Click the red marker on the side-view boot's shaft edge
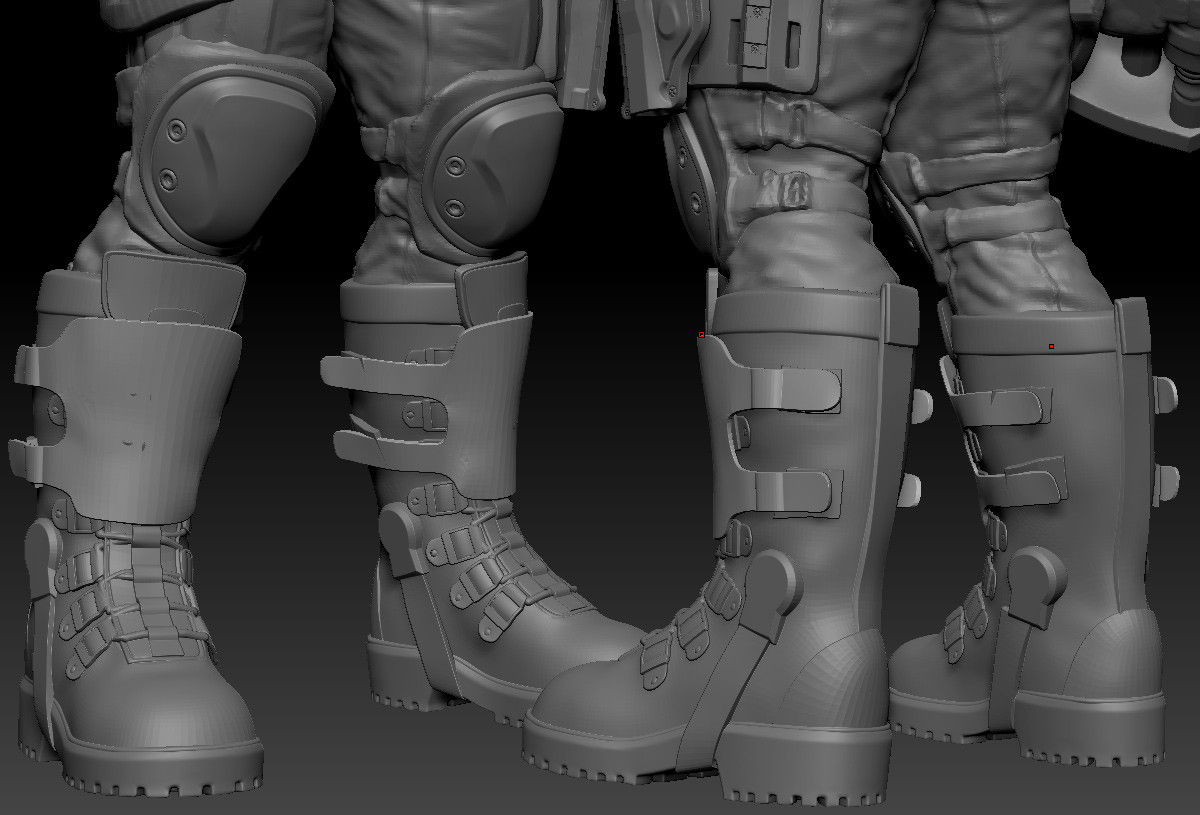Viewport: 1200px width, 815px height. 702,335
